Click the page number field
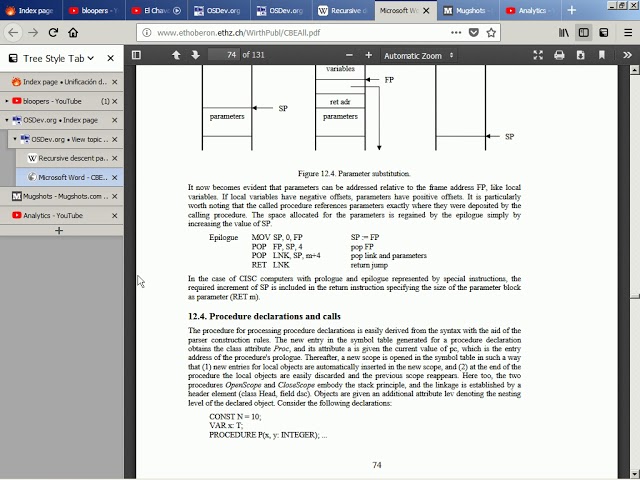Screen dimensions: 640x480 pyautogui.click(x=223, y=55)
